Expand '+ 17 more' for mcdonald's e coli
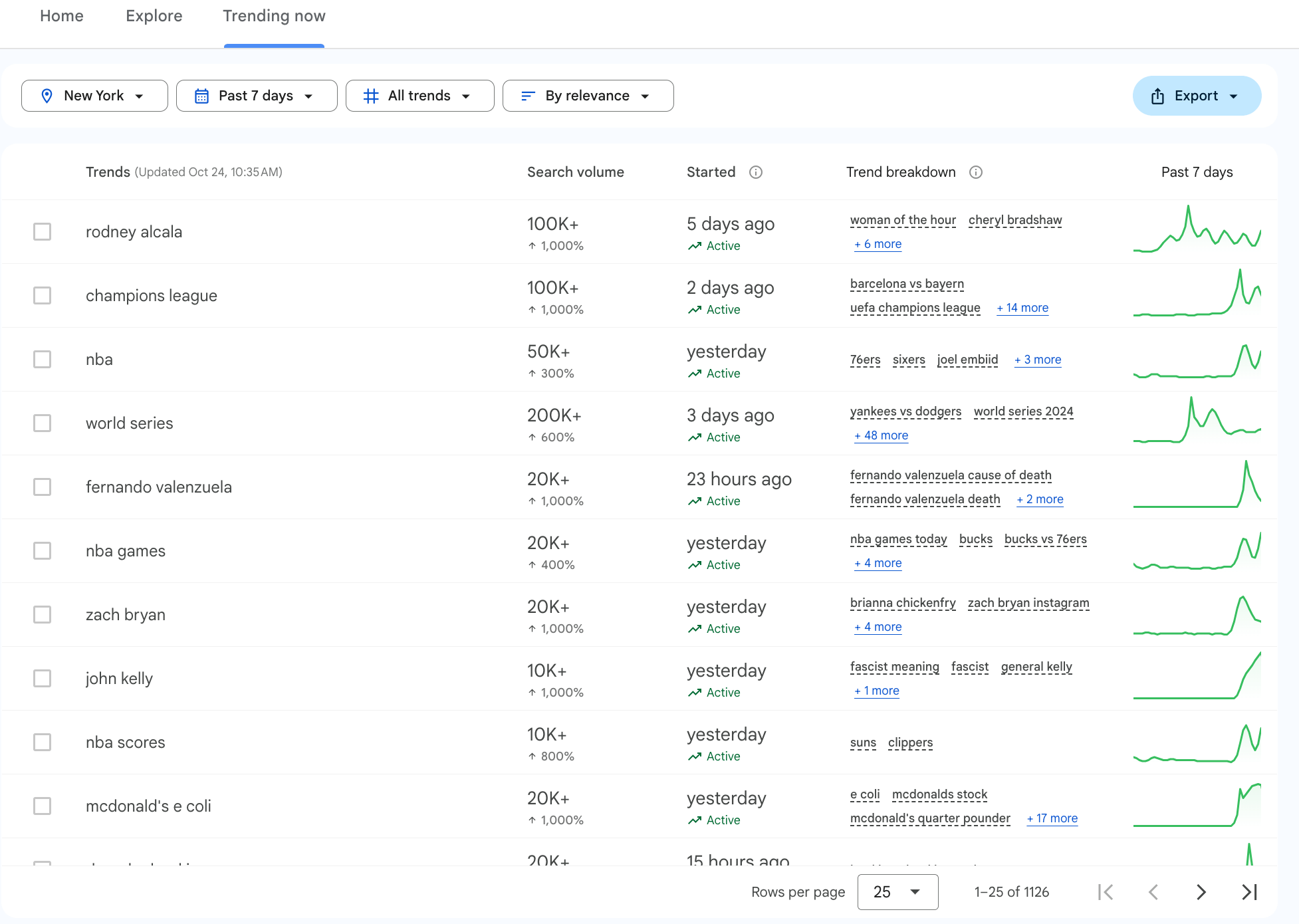 [1052, 818]
